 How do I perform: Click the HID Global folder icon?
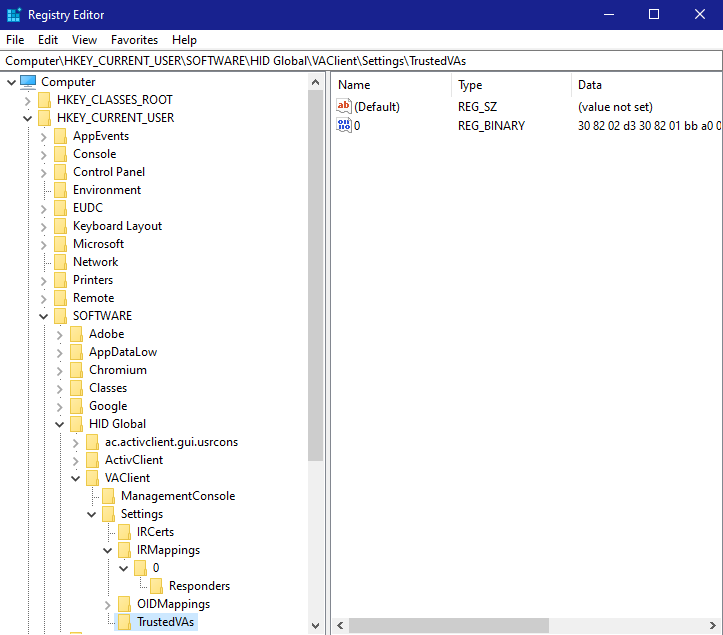click(x=76, y=424)
